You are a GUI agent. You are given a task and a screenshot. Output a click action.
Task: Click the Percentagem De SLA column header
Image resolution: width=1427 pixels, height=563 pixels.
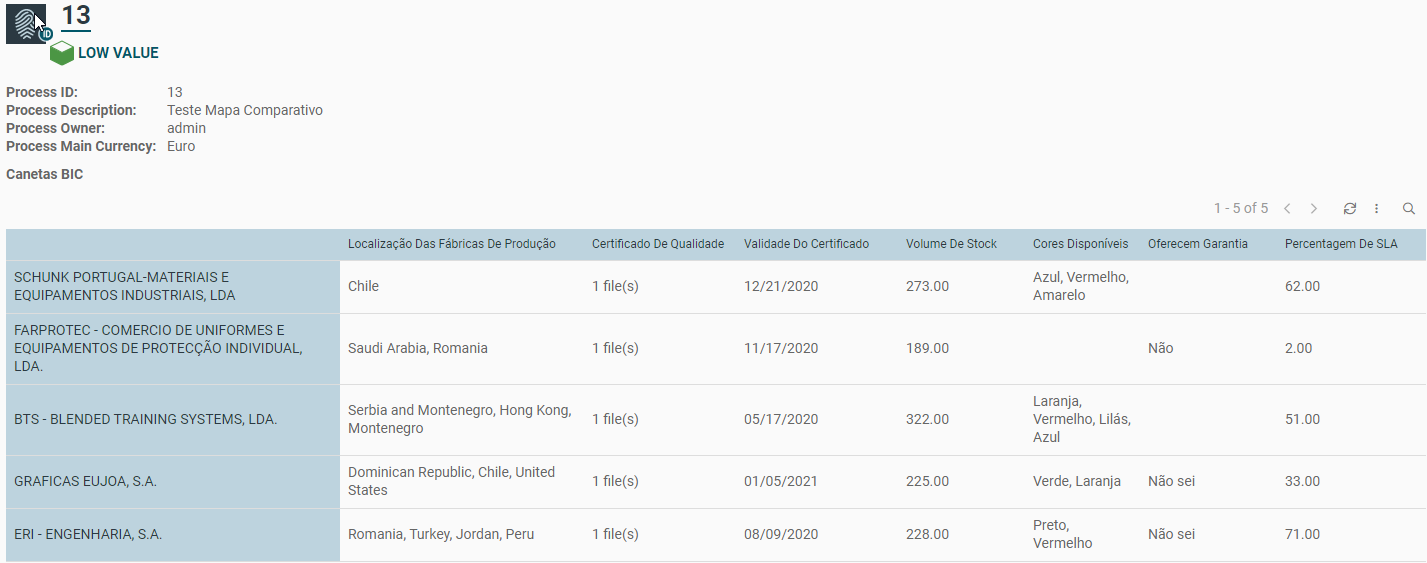pyautogui.click(x=1341, y=244)
